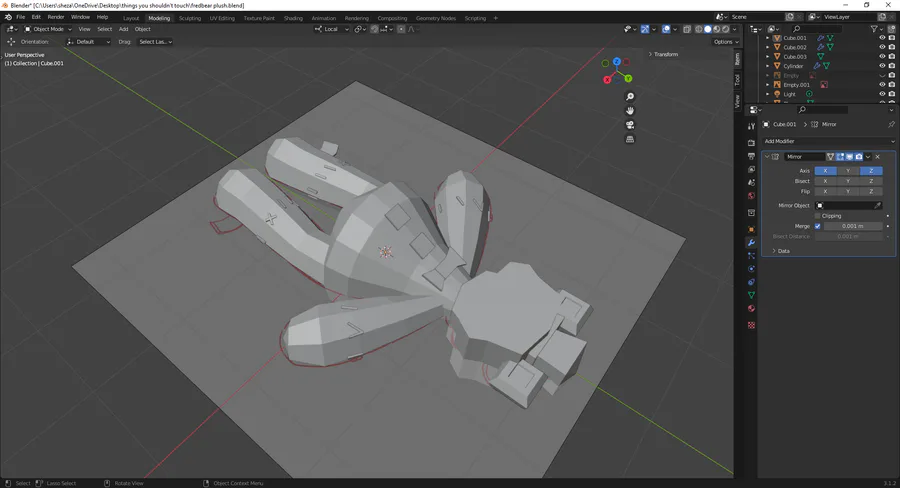This screenshot has height=488, width=900.
Task: Open the File menu
Action: click(x=21, y=17)
